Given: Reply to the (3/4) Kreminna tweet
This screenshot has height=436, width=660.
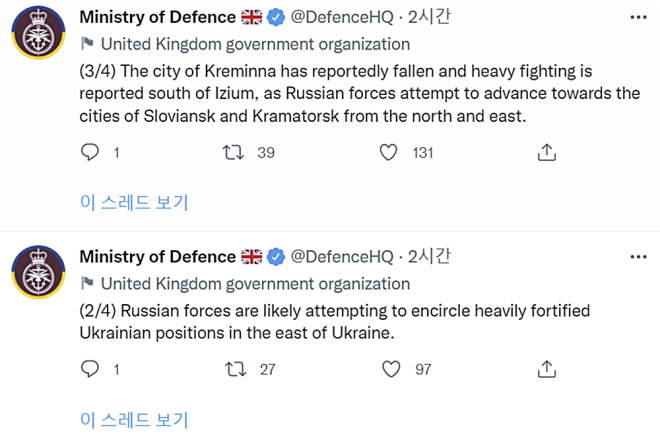Looking at the screenshot, I should [x=90, y=153].
